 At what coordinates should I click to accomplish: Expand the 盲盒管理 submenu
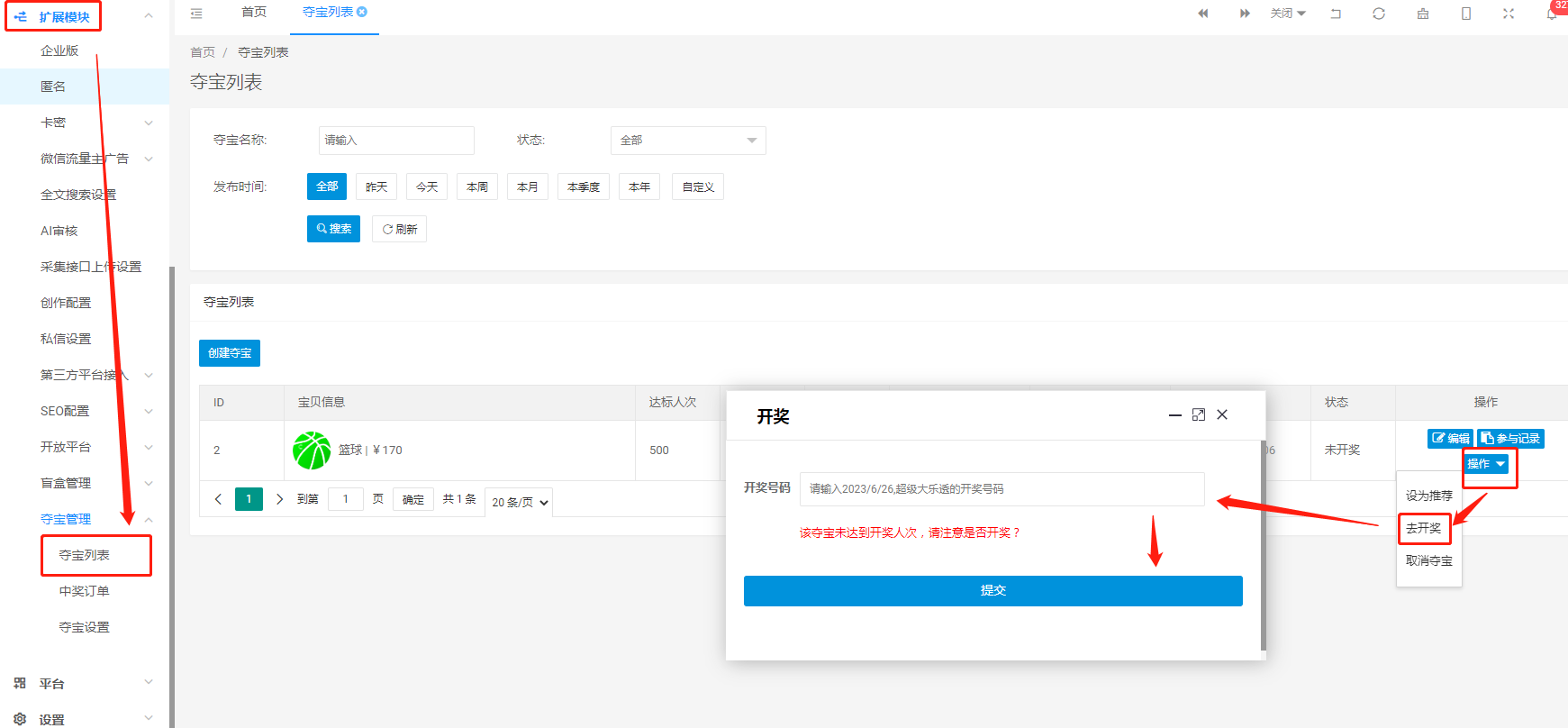[x=149, y=483]
